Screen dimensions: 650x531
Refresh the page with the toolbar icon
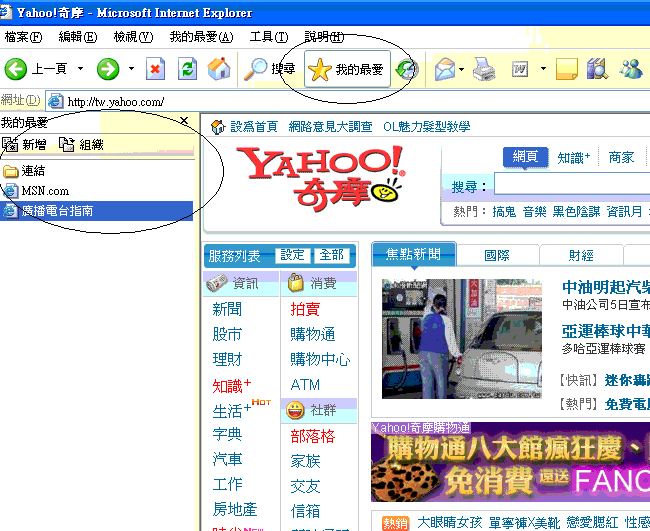click(x=187, y=69)
